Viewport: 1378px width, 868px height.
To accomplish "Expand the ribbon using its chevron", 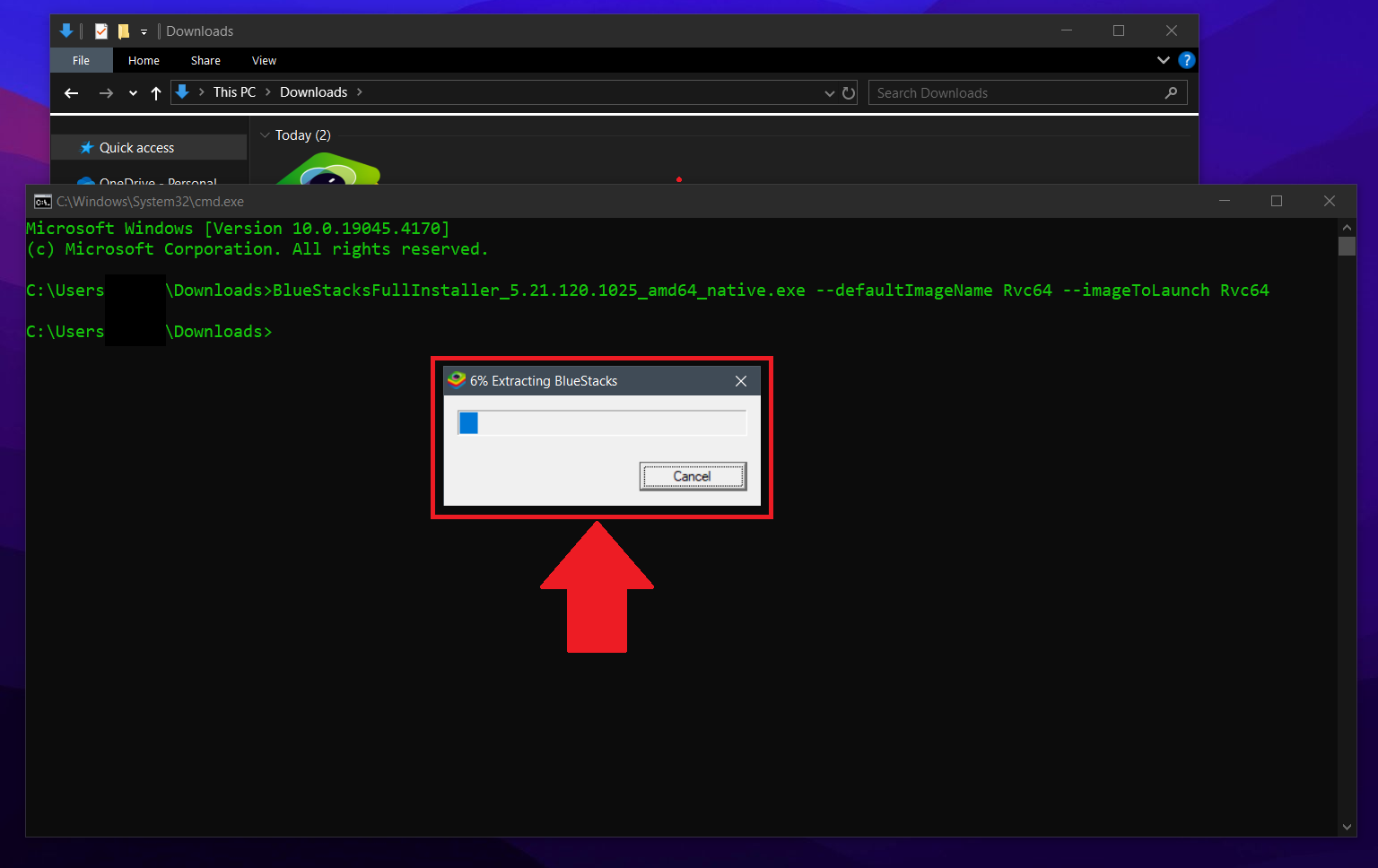I will click(1163, 60).
